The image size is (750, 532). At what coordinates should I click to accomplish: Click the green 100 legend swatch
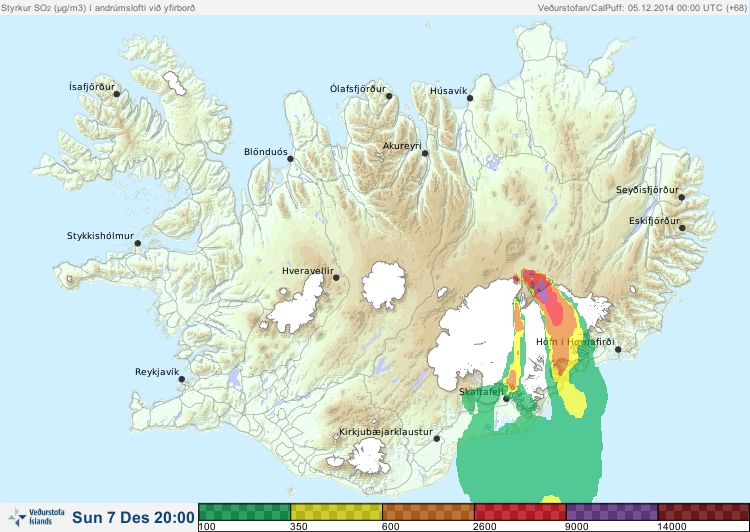coord(244,512)
